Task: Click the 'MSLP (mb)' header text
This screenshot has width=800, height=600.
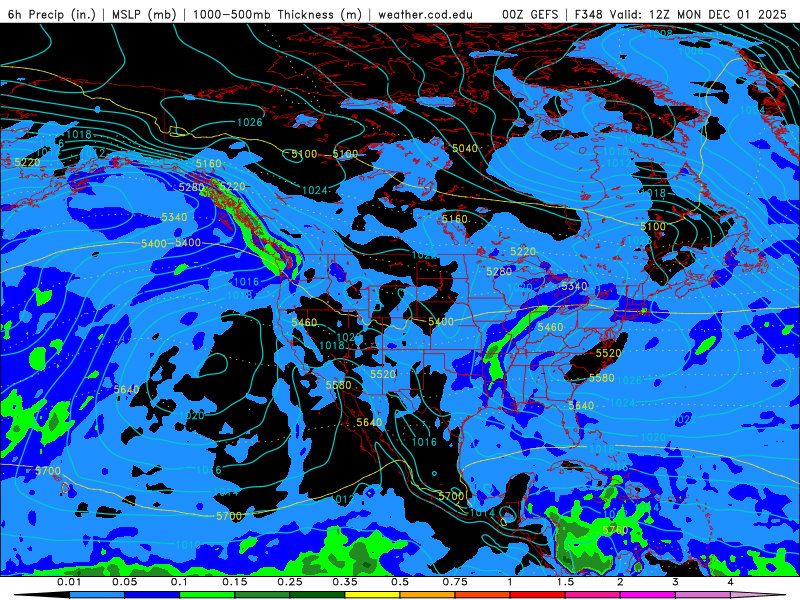Action: (144, 14)
